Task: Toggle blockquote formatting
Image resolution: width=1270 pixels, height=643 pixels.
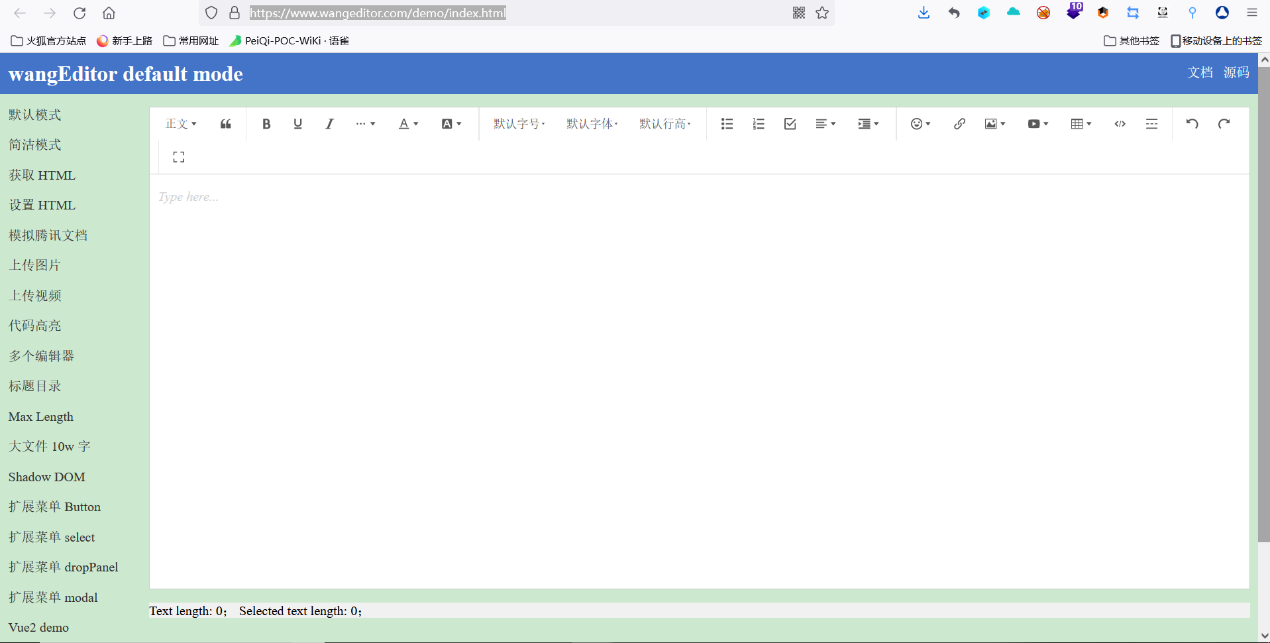Action: pos(226,124)
